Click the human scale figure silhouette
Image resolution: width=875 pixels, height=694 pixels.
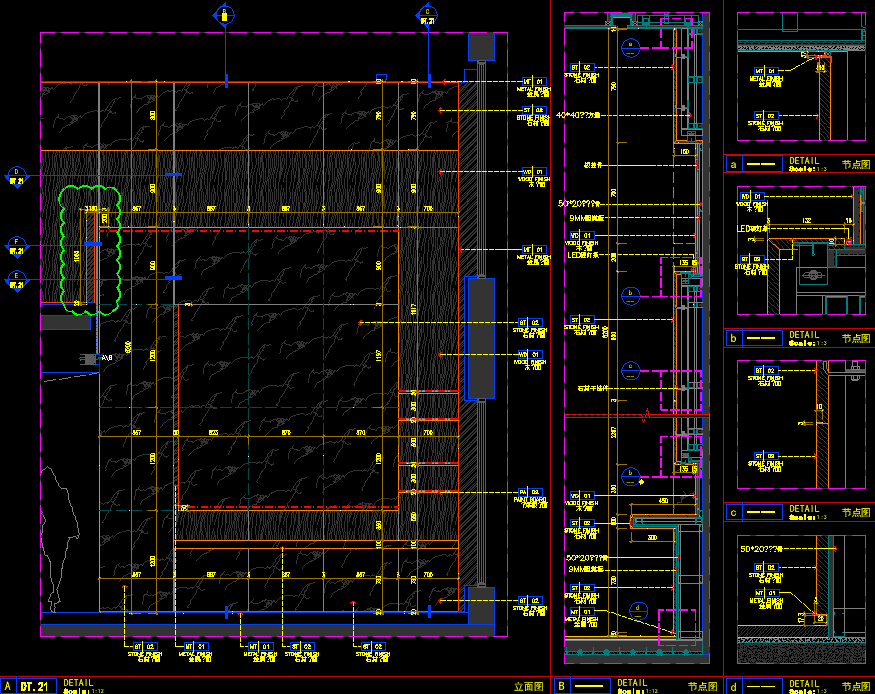coord(59,539)
